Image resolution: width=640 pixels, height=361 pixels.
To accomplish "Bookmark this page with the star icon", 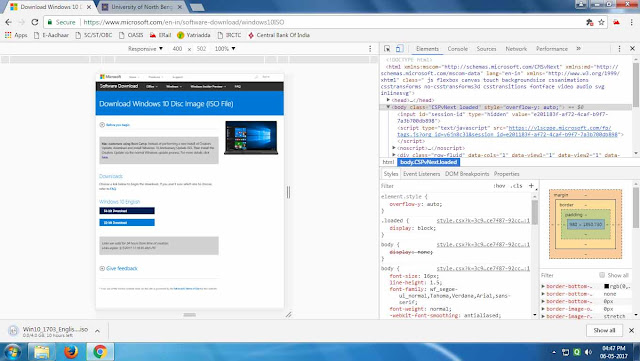I will (601, 22).
